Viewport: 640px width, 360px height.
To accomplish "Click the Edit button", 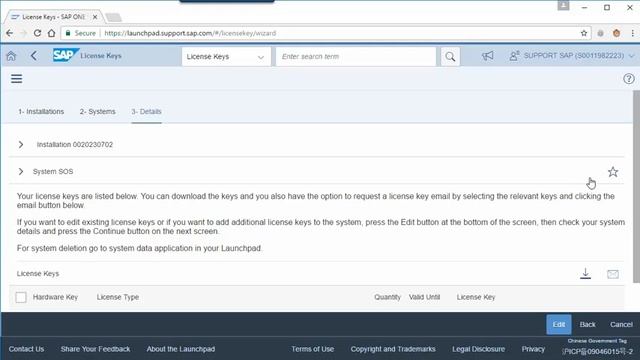I will pyautogui.click(x=559, y=324).
